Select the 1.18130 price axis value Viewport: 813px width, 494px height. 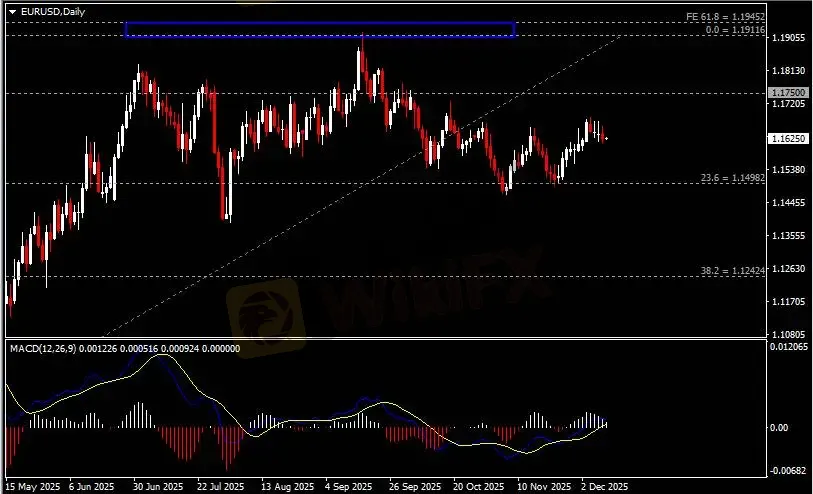pyautogui.click(x=789, y=70)
